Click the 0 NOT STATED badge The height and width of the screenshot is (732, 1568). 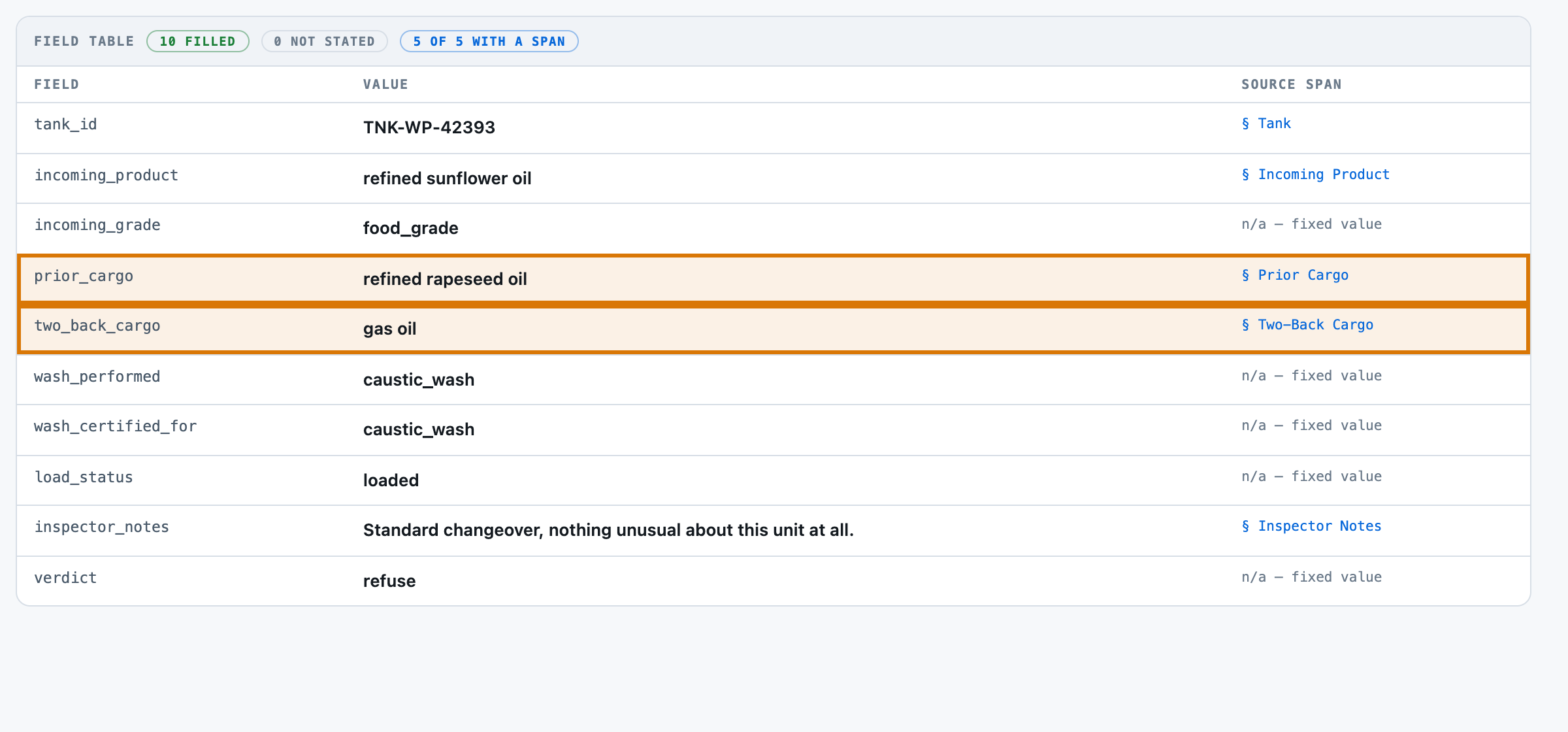pos(325,41)
